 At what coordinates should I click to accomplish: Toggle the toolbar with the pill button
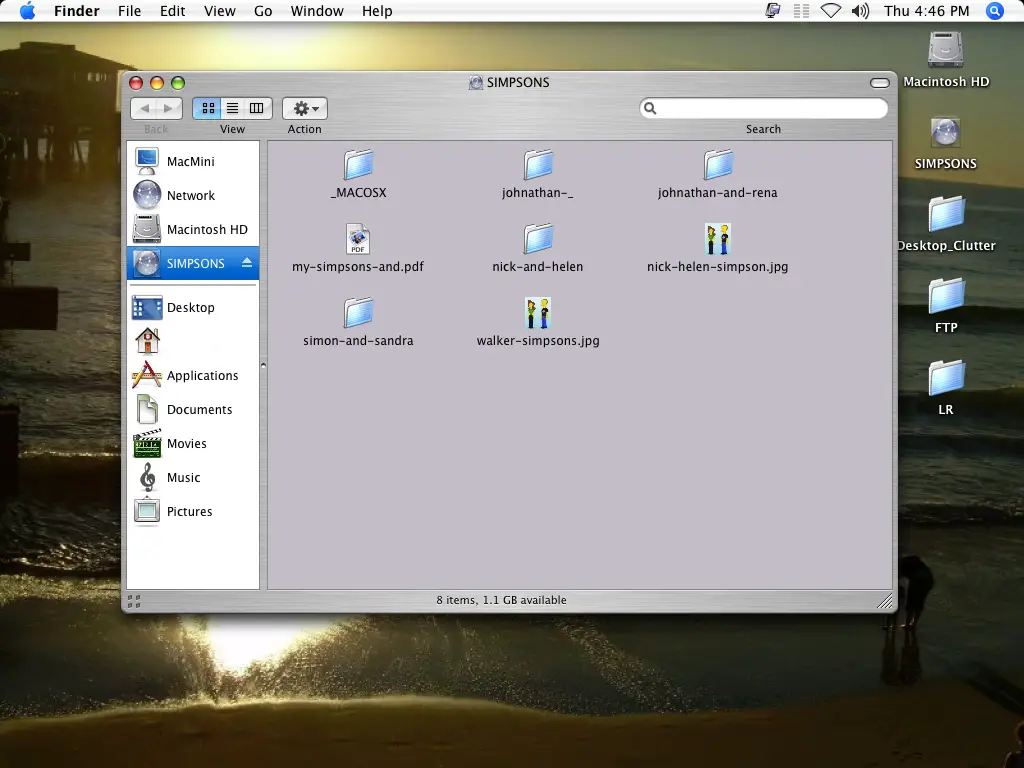click(880, 83)
